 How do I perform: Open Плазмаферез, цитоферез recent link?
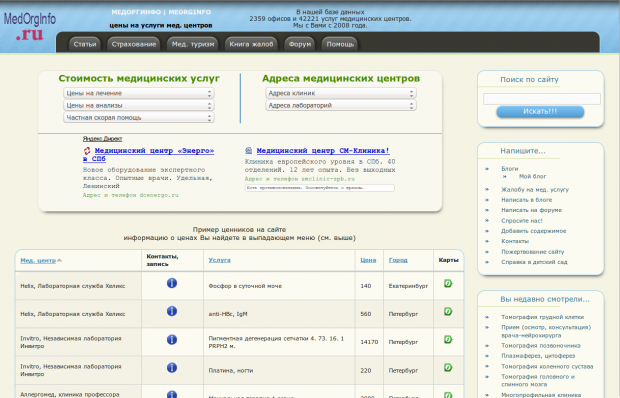tap(538, 356)
